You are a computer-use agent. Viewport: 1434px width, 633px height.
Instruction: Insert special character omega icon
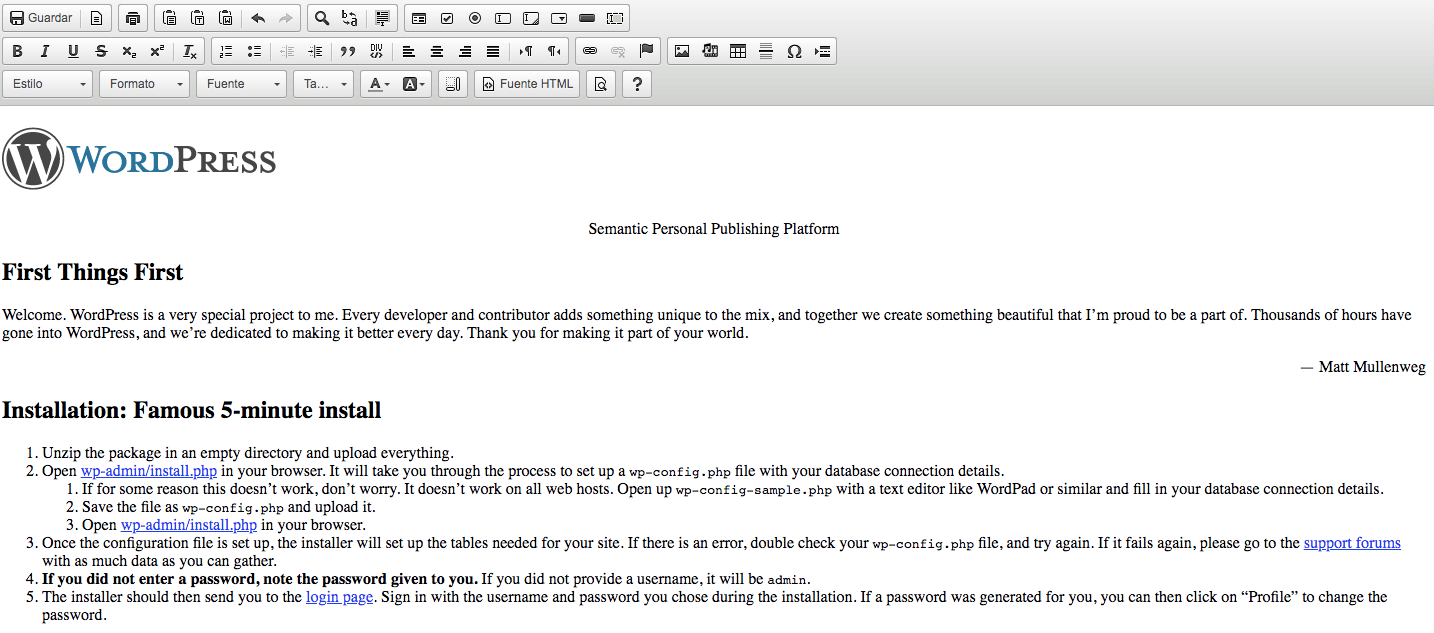point(794,51)
